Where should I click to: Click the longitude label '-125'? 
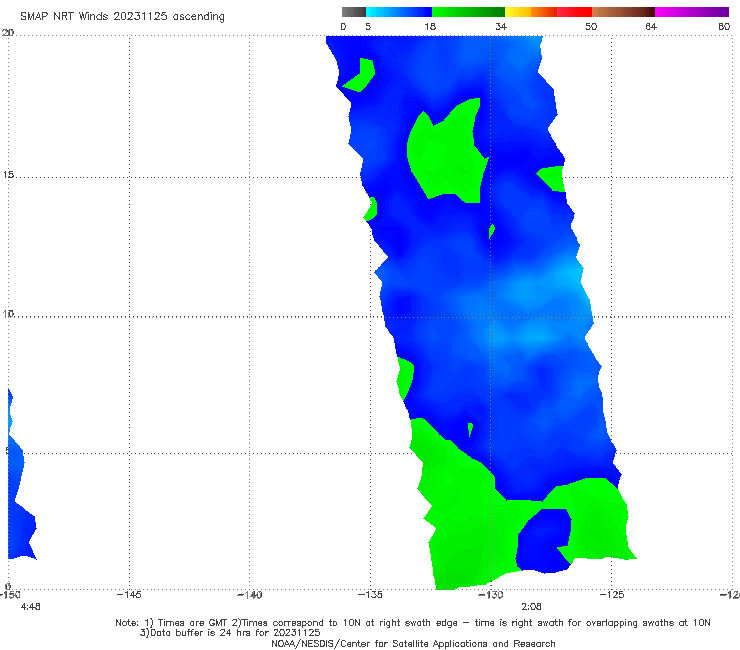coord(612,595)
